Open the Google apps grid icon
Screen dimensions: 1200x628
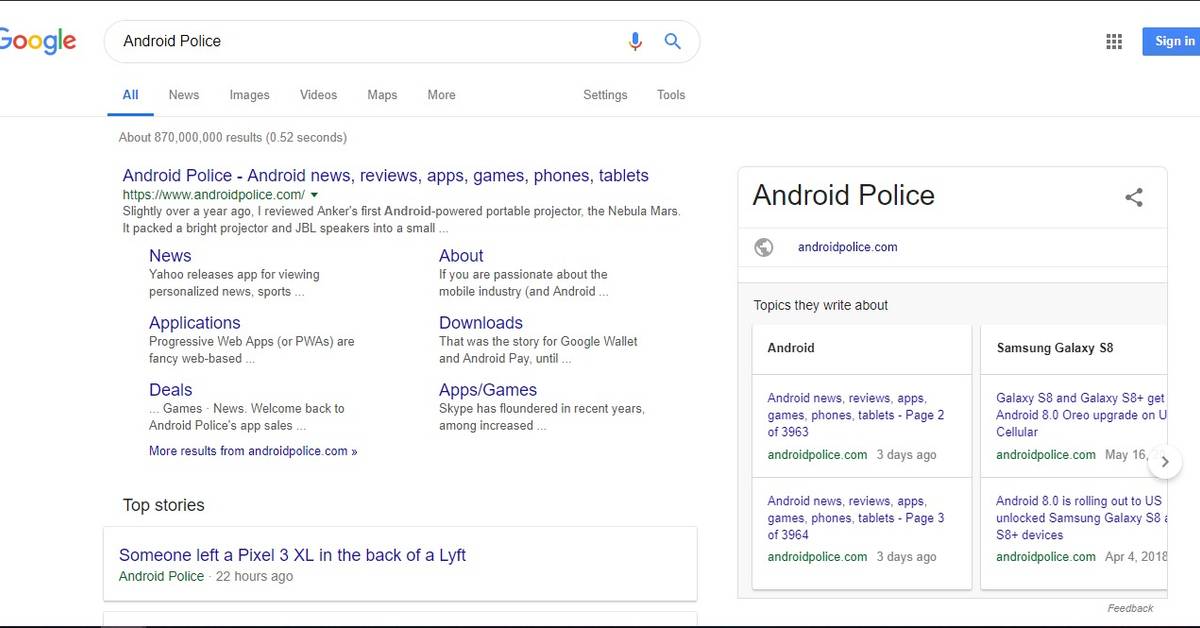tap(1114, 41)
